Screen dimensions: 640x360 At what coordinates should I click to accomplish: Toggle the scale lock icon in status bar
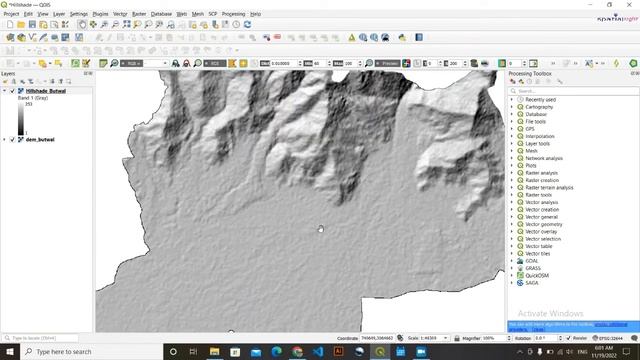(x=457, y=338)
